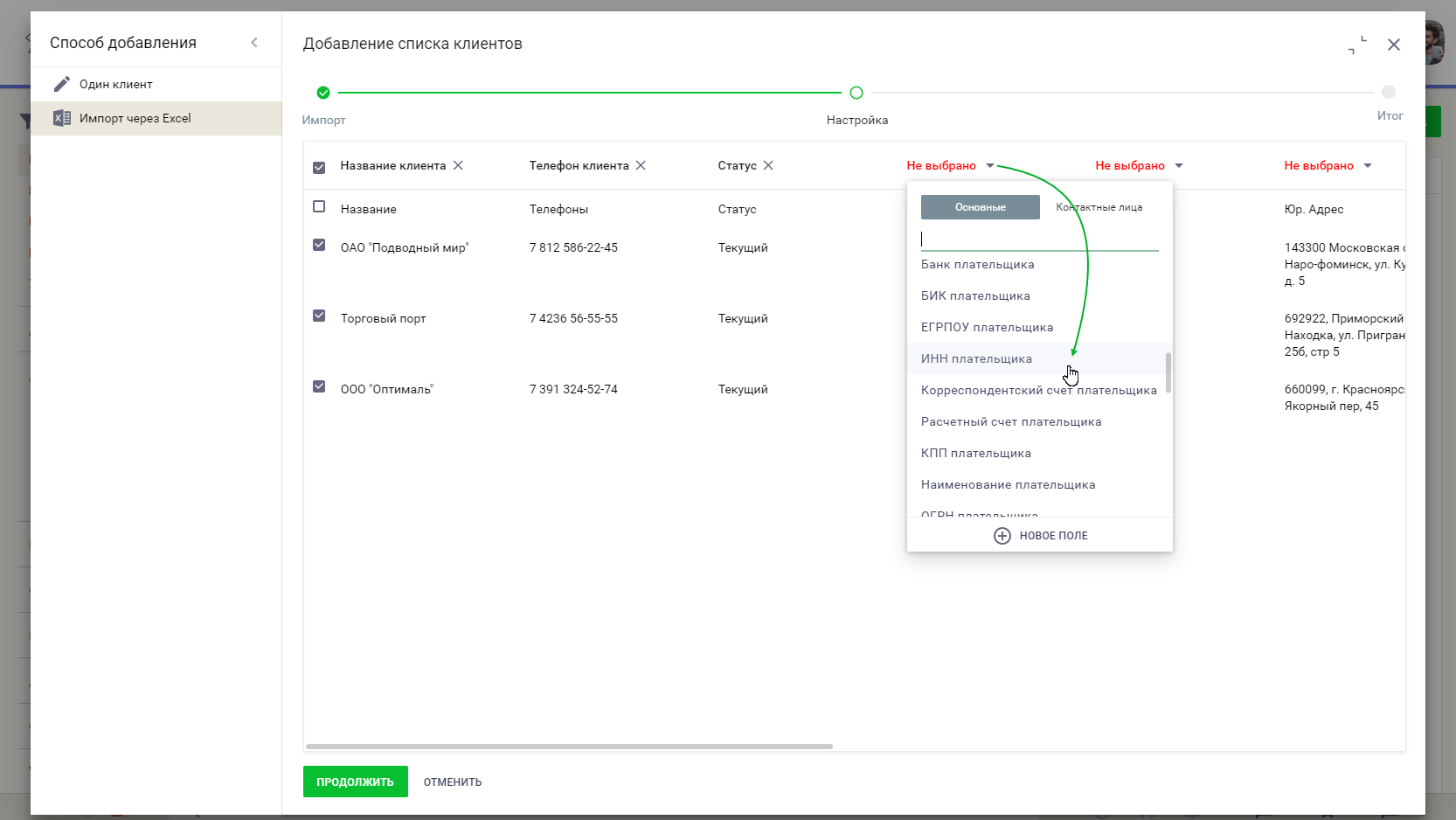The image size is (1456, 820).
Task: Click the plus icon for Новое поле
Action: coord(1002,536)
